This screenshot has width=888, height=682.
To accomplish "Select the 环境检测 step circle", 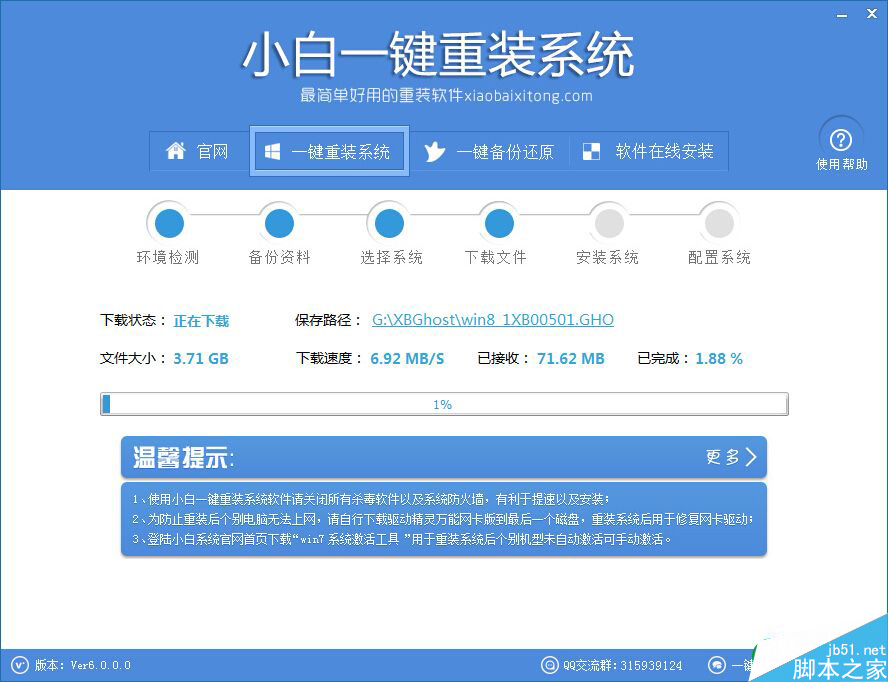I will (x=168, y=222).
